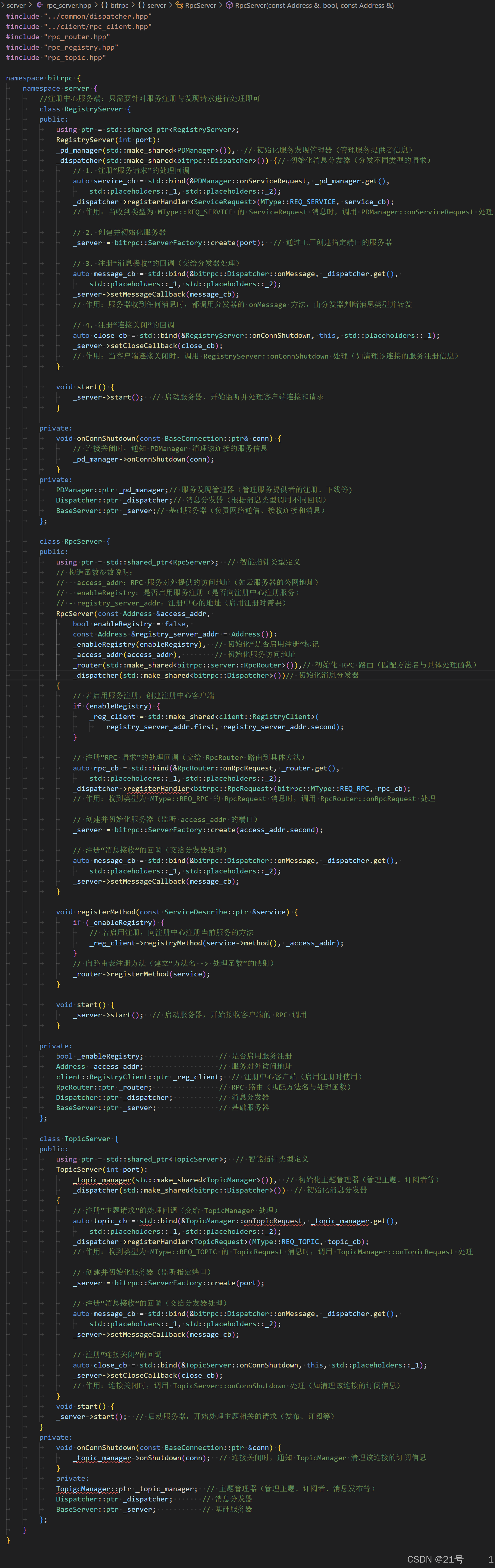495x1568 pixels.
Task: Click the 'using ptr = std::shared_ptr<RpcServer>;' line
Action: point(178,562)
